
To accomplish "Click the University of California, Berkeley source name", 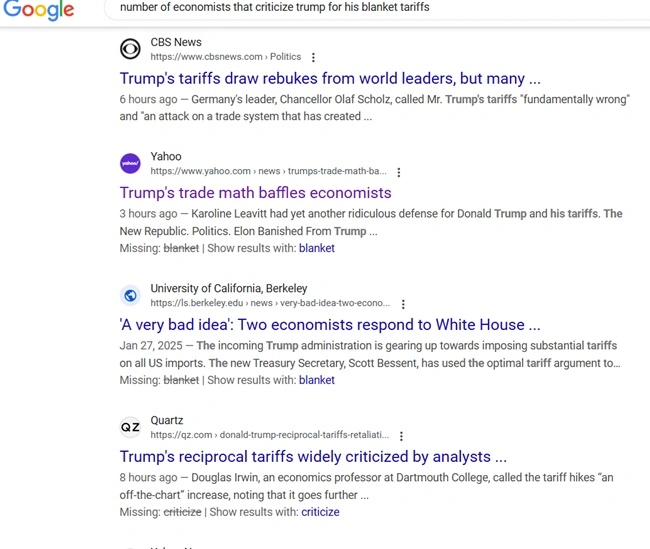I will [229, 288].
